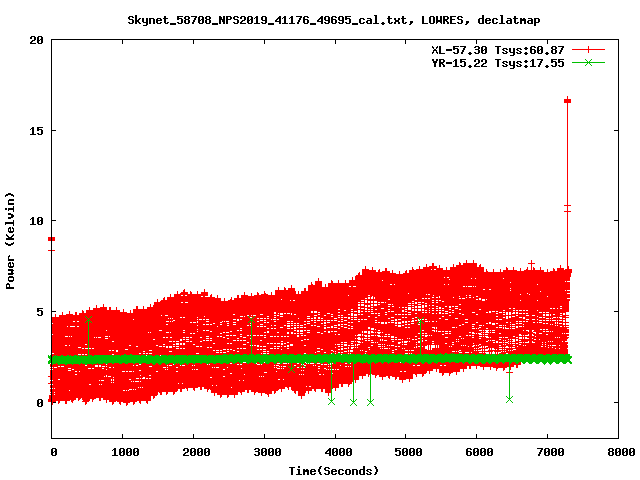Viewport: 640px width, 480px height.
Task: Click the green X spike top near 500 seconds
Action: (x=88, y=320)
